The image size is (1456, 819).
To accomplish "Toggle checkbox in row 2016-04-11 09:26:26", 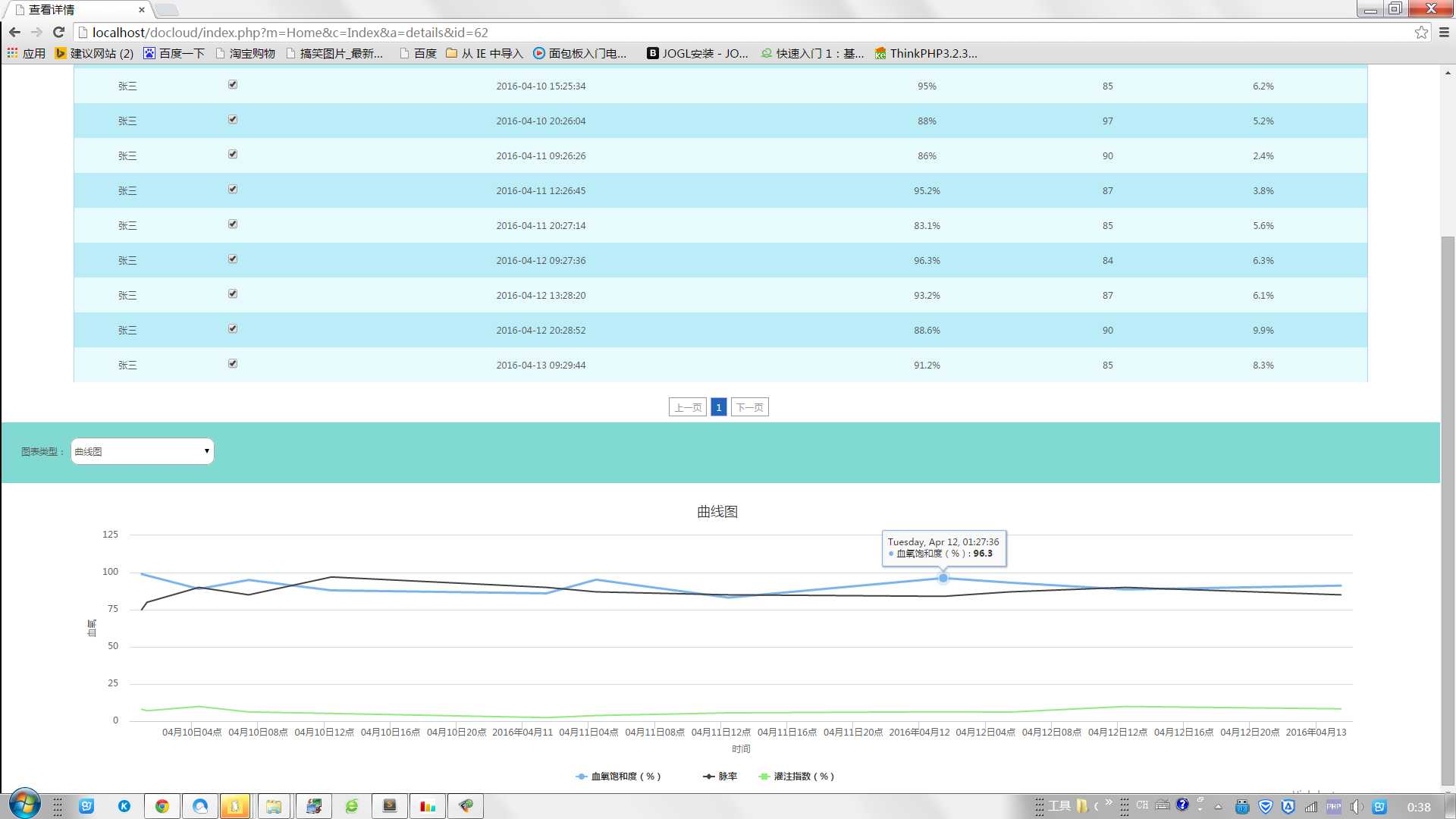I will pos(233,155).
